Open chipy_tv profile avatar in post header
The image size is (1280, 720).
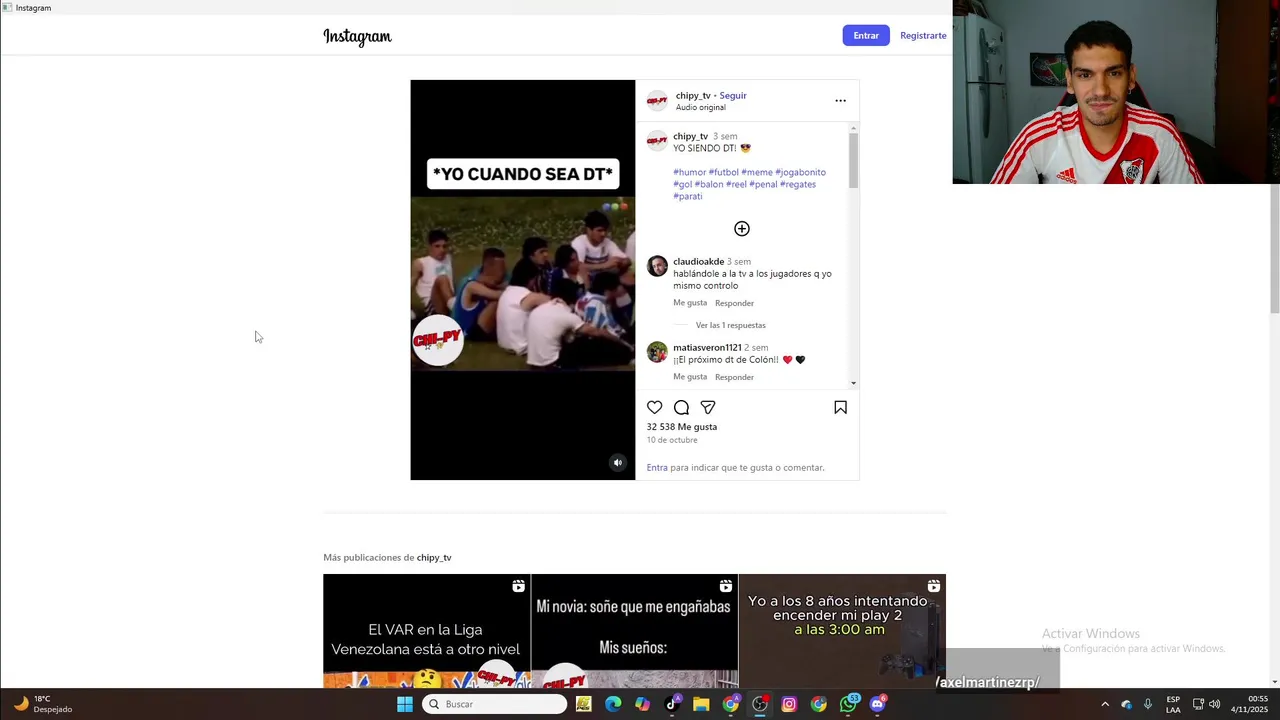pos(657,101)
